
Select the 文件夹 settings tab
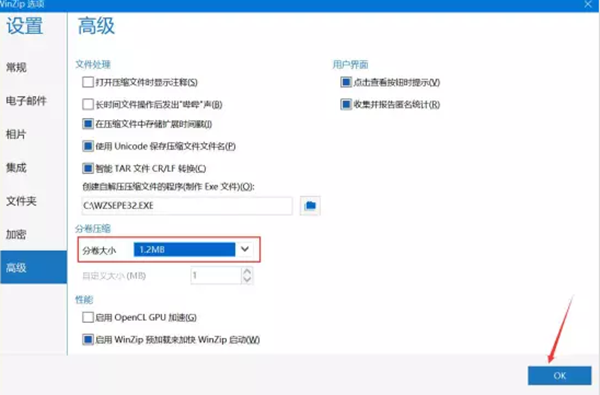[x=33, y=201]
